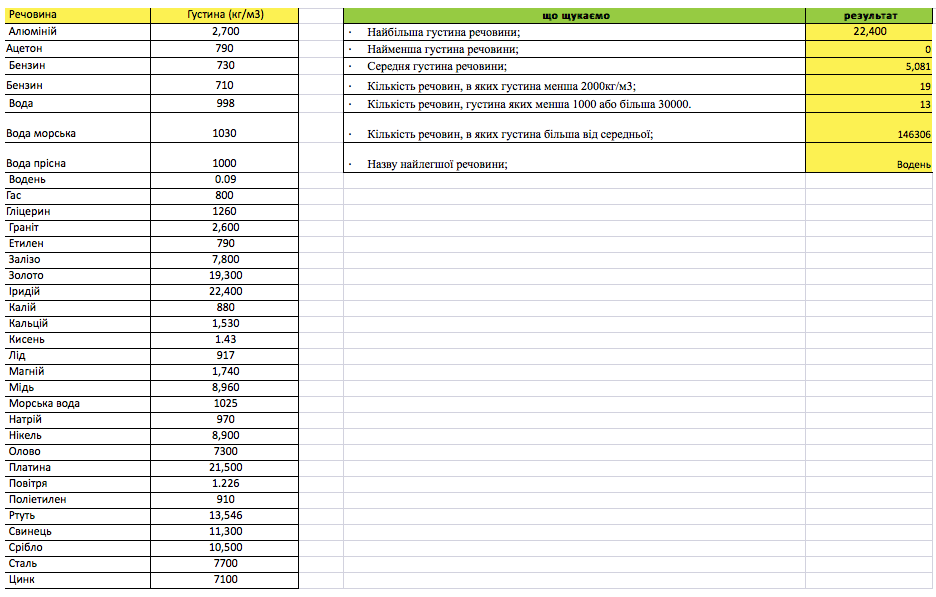The image size is (936, 597).
Task: Select the 'що шукаємо' header cell
Action: pyautogui.click(x=574, y=16)
